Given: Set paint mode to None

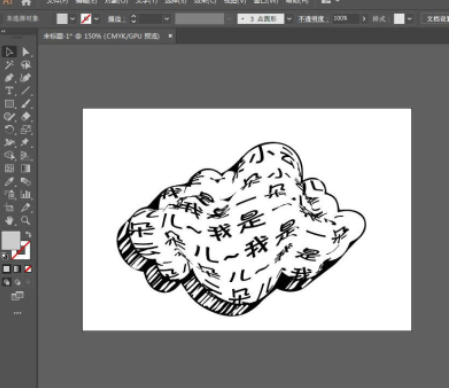Looking at the screenshot, I should tap(28, 269).
